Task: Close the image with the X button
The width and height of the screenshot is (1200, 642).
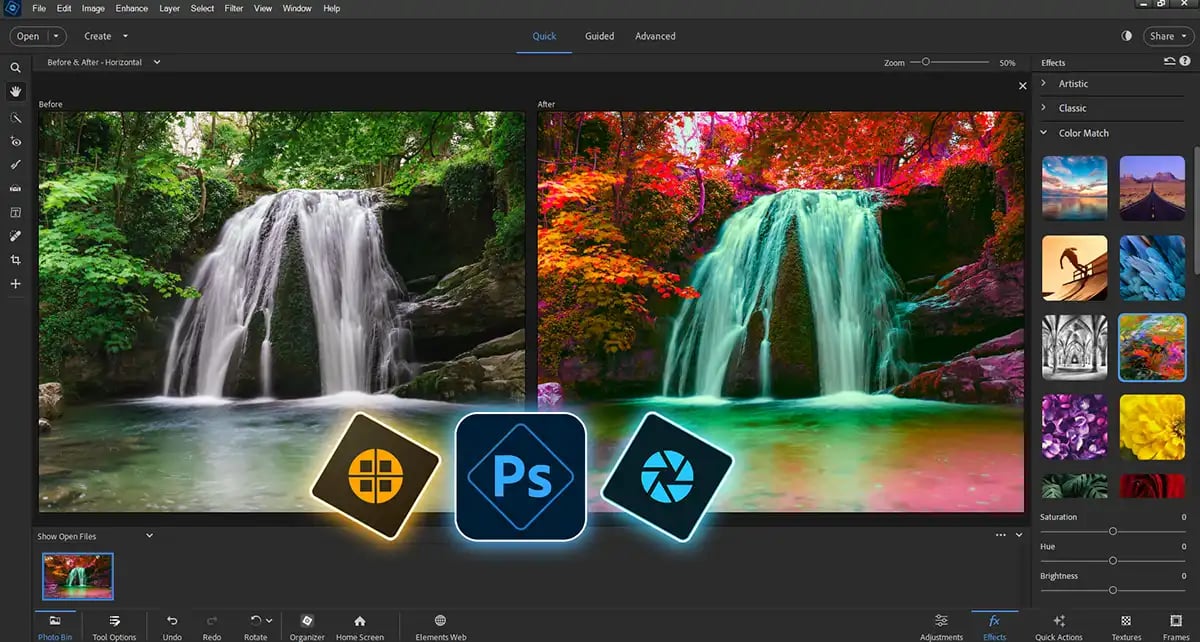Action: coord(1022,86)
